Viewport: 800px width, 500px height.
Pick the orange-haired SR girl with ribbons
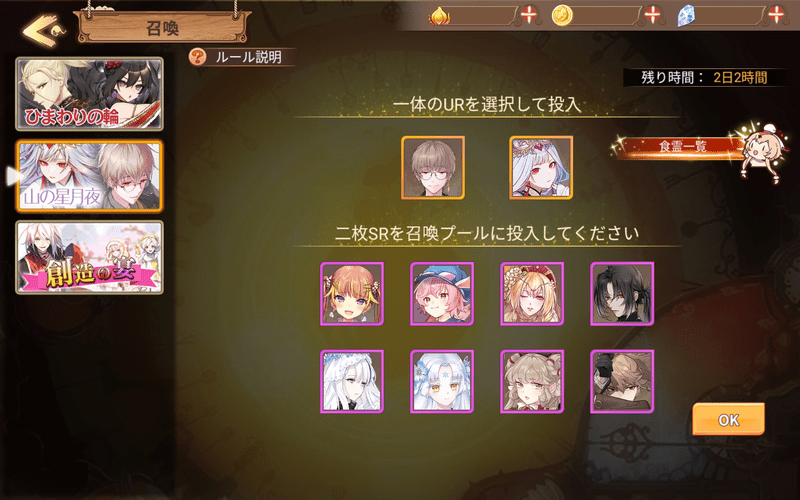tap(352, 294)
